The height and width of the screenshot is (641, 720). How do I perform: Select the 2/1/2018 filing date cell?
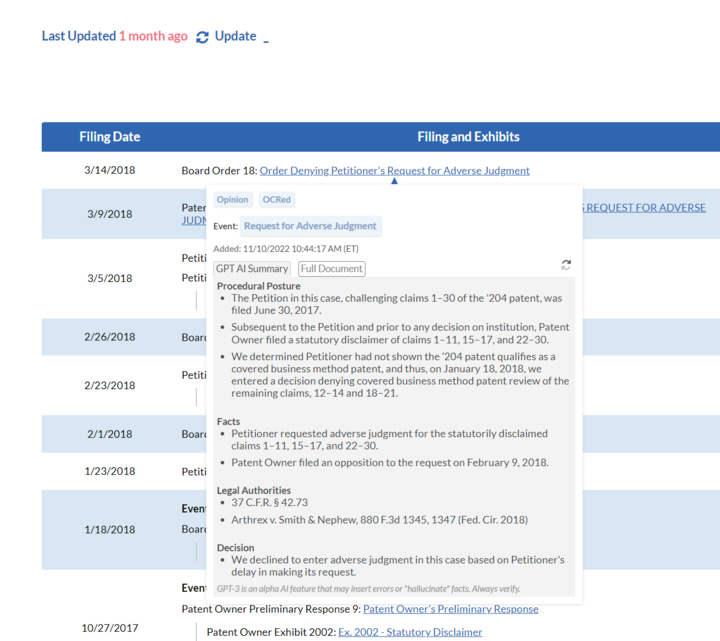pyautogui.click(x=110, y=434)
